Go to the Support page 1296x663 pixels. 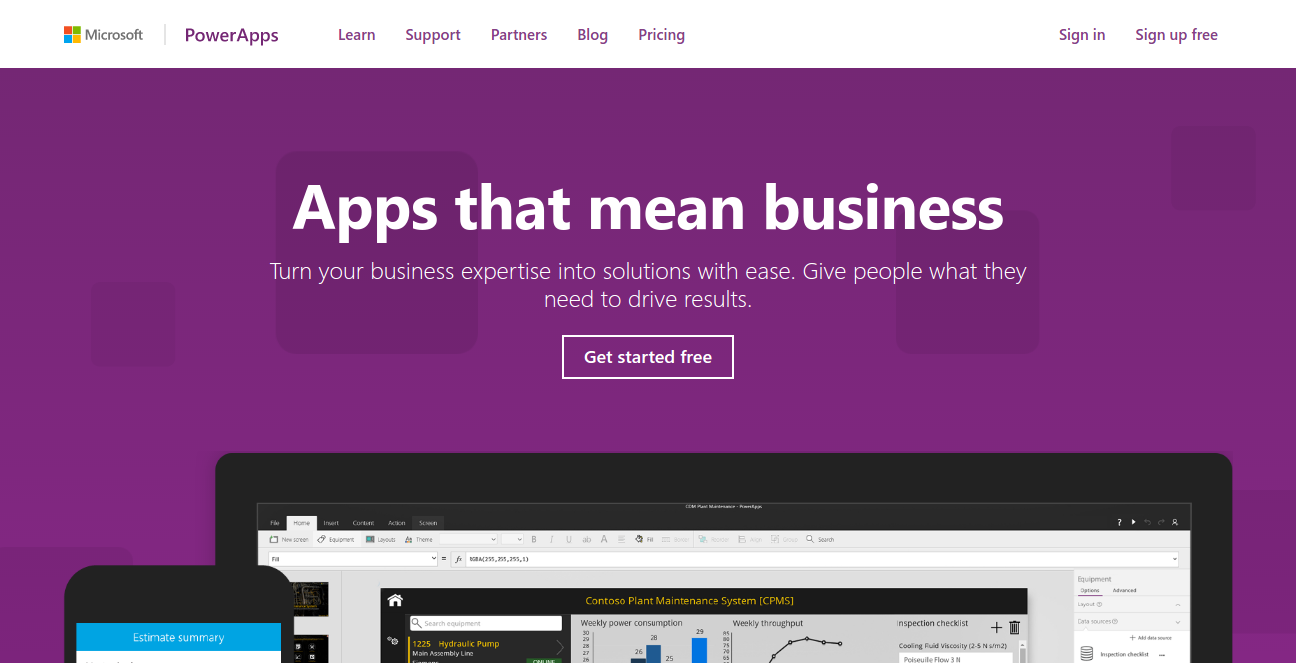pos(433,35)
